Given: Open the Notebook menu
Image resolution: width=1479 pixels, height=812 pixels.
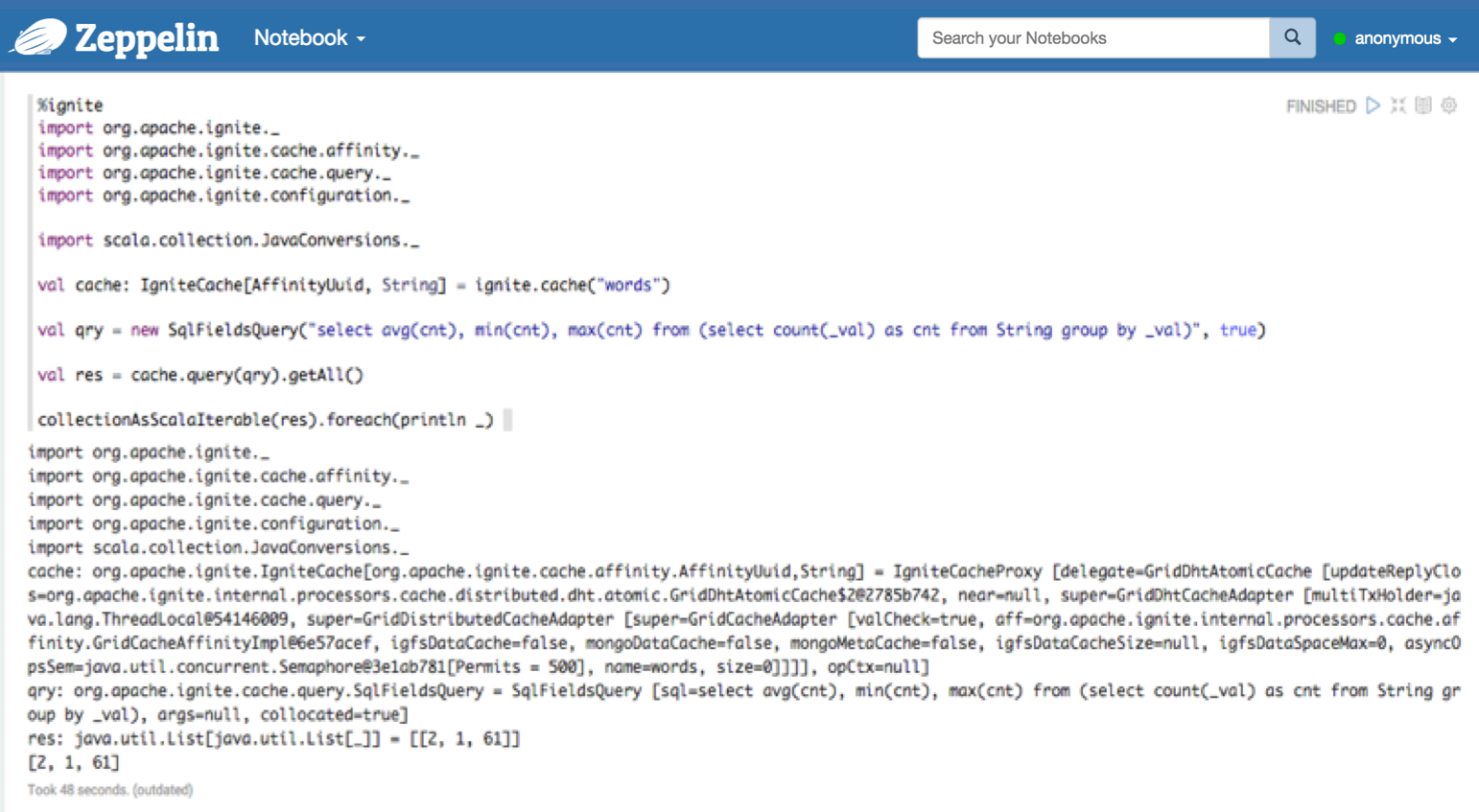Looking at the screenshot, I should coord(300,38).
